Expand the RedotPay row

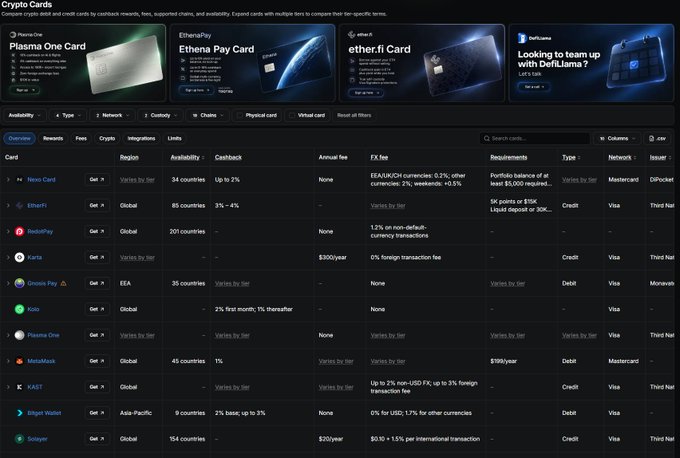(x=8, y=232)
